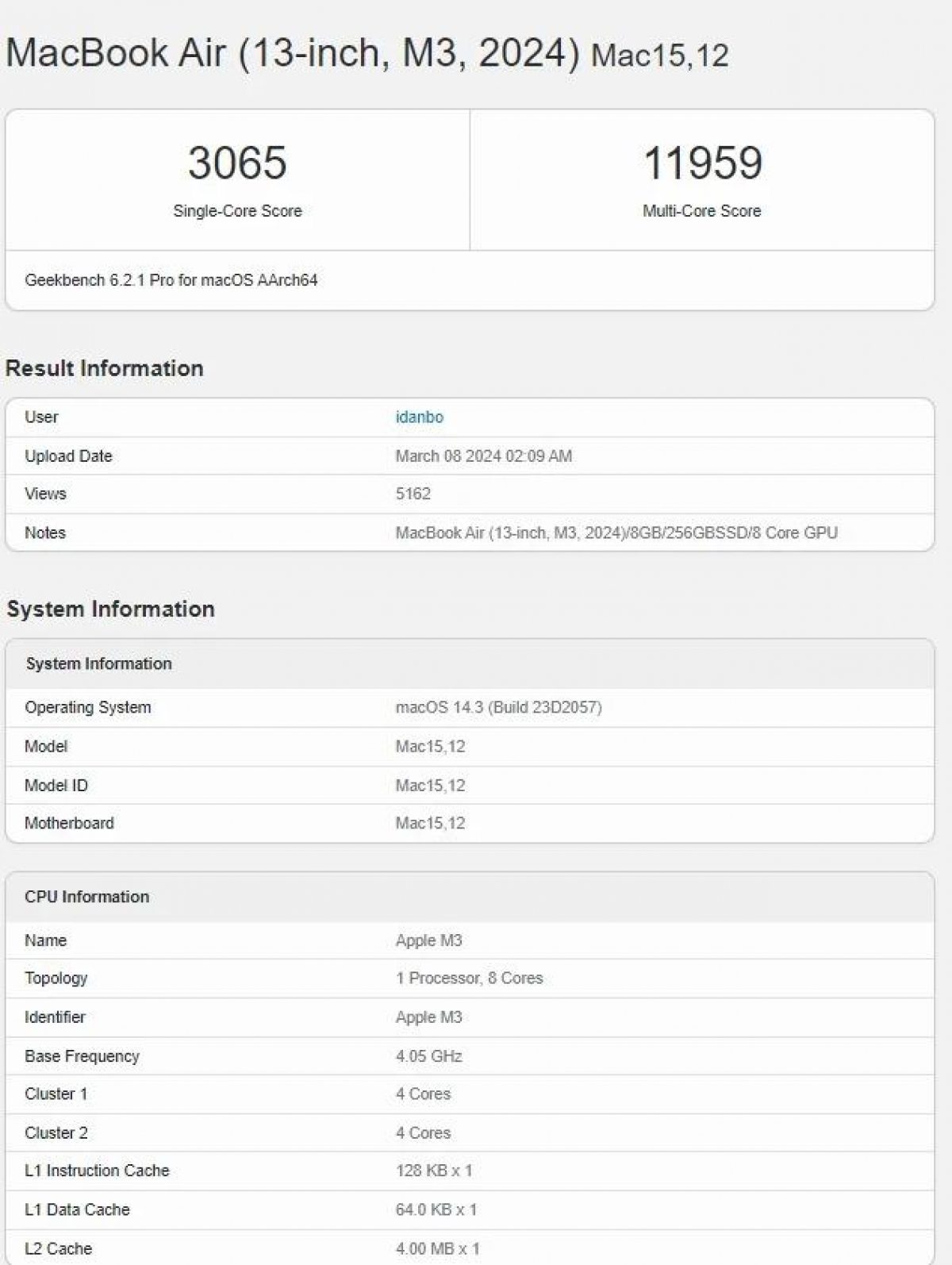Click the 'L1 Instruction Cache' row label
Screen dimensions: 952x1265
point(97,1171)
